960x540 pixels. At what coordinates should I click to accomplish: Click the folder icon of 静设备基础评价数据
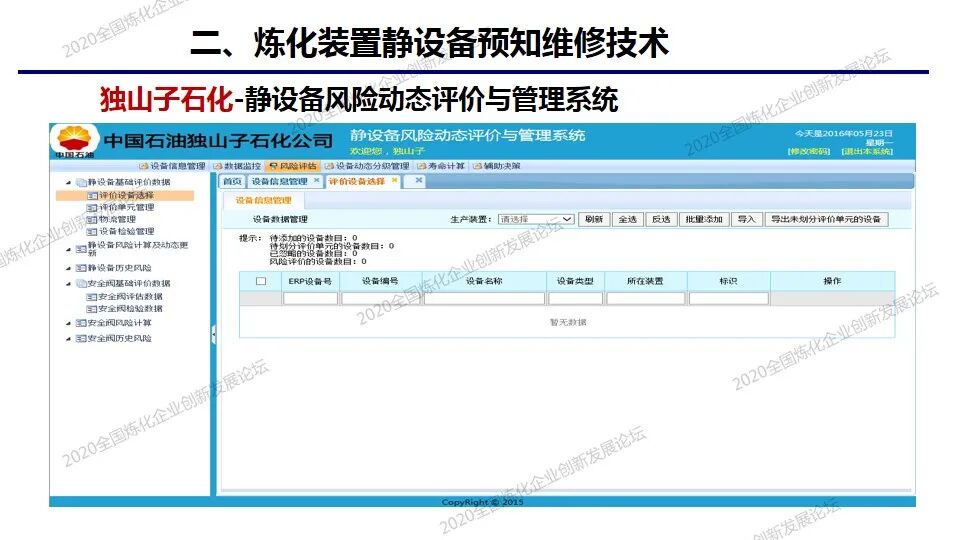pos(81,182)
